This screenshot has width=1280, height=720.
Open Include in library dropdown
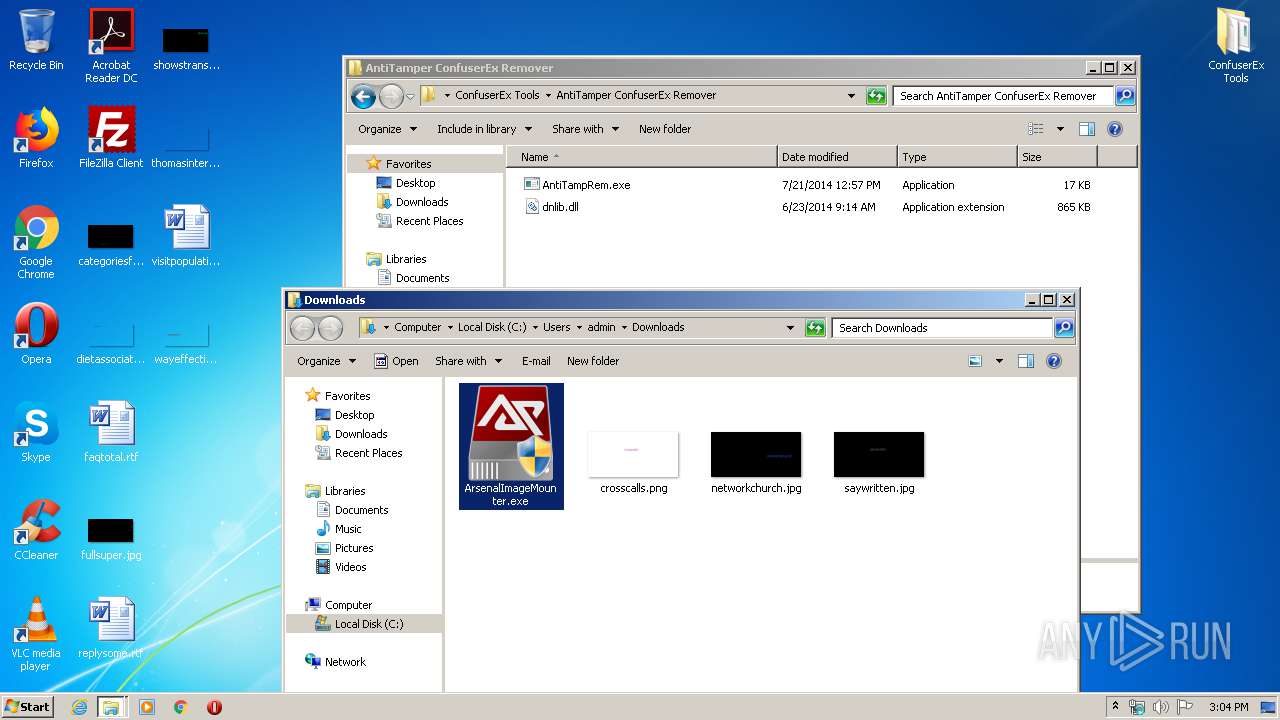(x=484, y=129)
